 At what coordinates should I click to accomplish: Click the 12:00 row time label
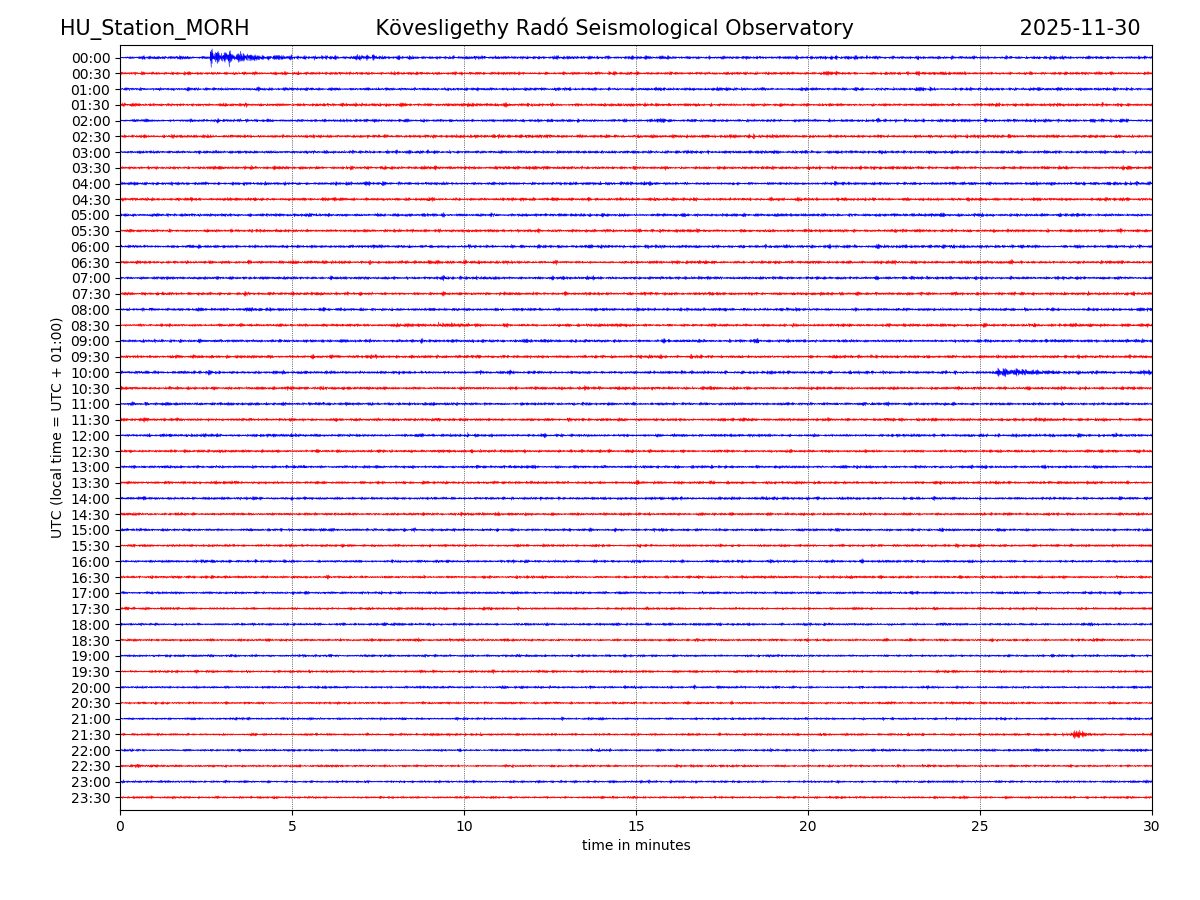91,436
